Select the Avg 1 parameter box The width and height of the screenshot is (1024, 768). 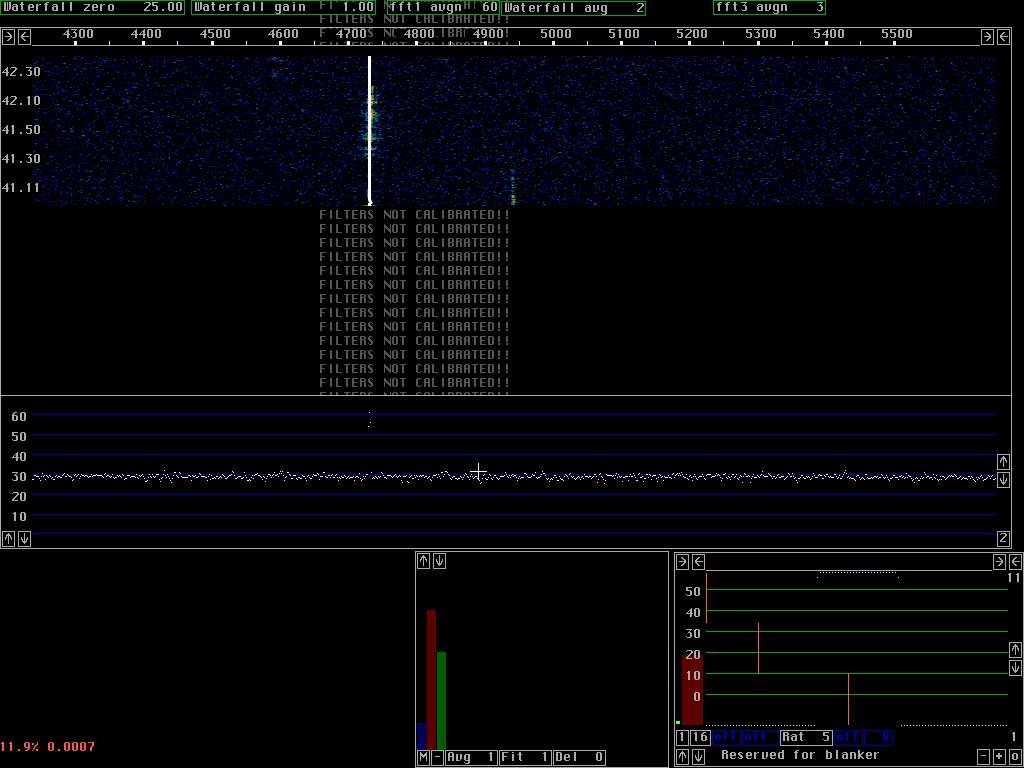472,758
